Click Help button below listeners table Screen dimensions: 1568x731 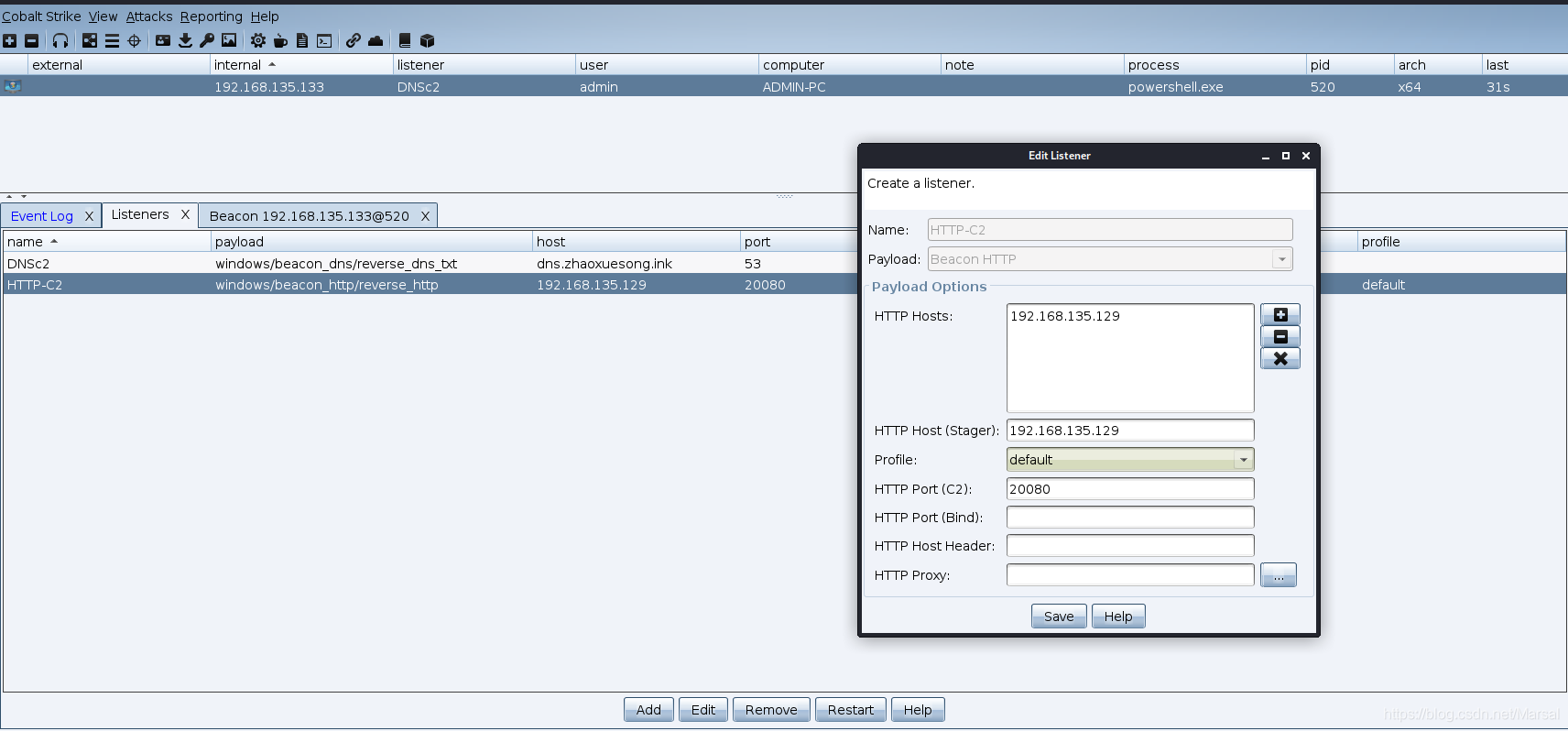(x=918, y=710)
